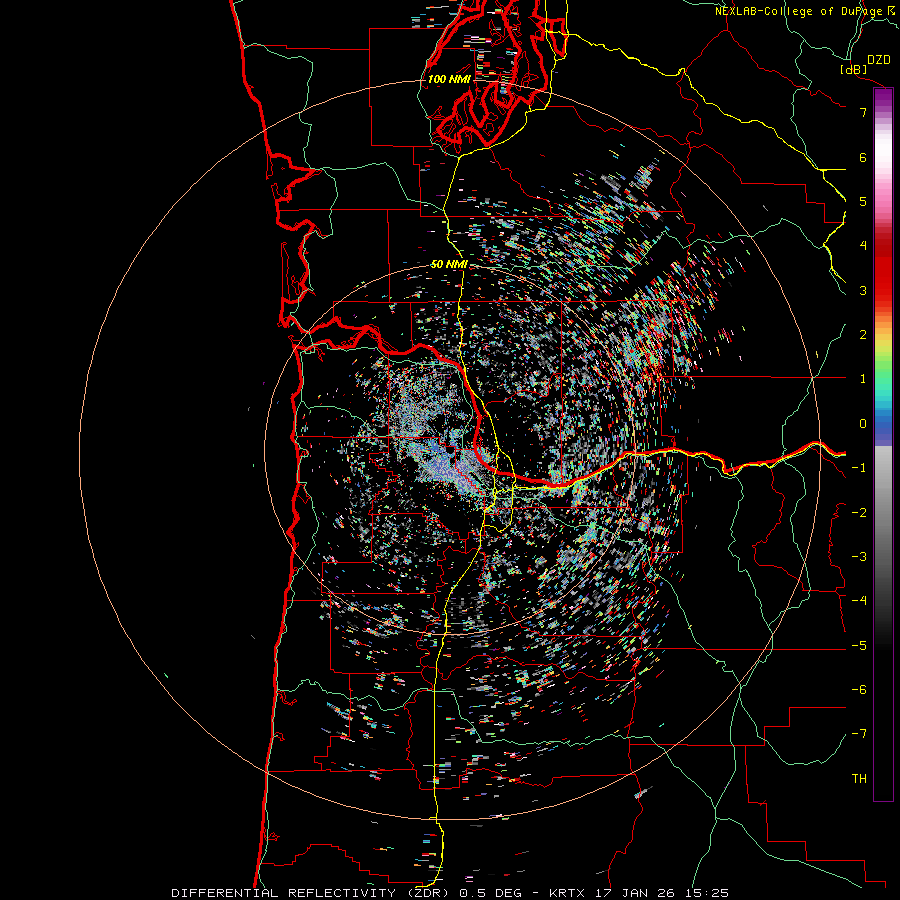Click the 50 NMI range ring label

coord(449,264)
